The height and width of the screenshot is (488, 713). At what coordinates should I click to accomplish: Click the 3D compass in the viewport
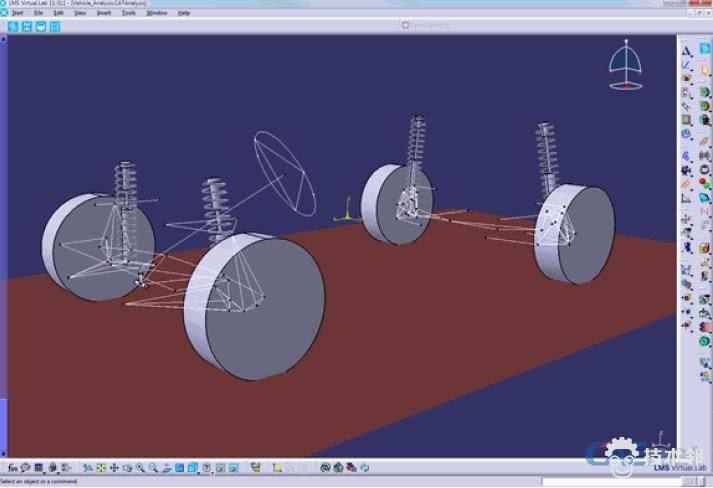(627, 67)
